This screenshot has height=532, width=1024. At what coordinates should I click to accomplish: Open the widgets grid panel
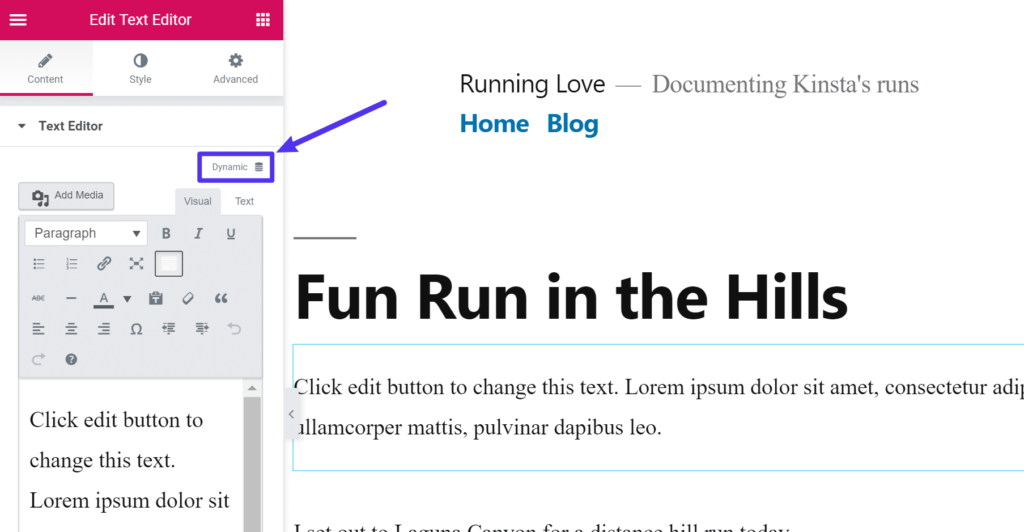coord(263,20)
